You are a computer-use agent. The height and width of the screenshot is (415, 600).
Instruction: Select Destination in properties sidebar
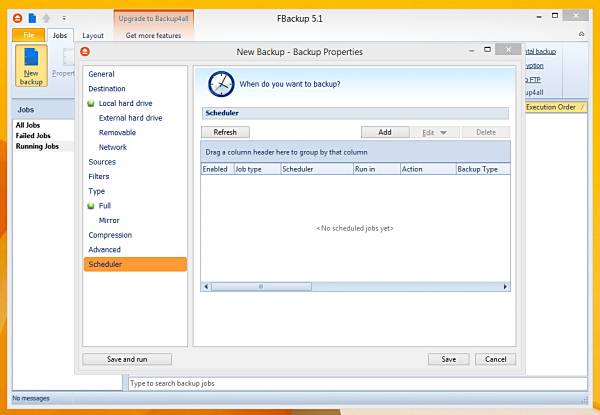tap(107, 89)
